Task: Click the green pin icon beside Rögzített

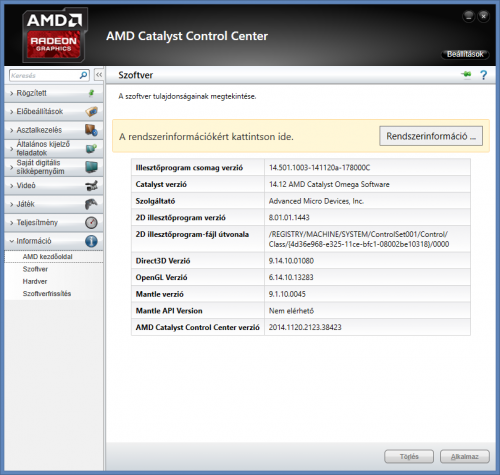Action: coord(91,93)
